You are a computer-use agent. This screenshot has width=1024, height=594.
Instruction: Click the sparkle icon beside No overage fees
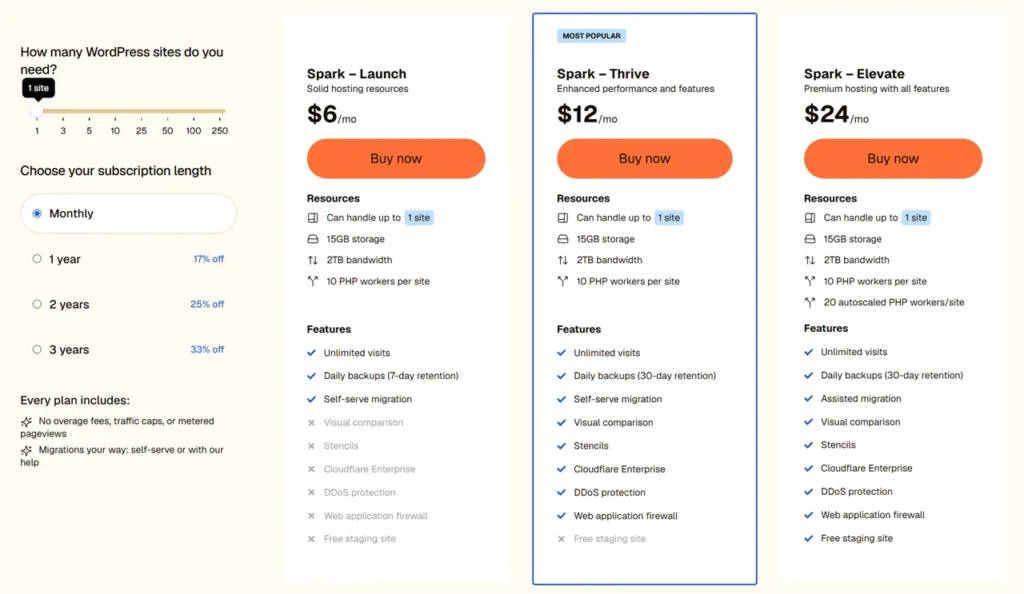tap(26, 422)
